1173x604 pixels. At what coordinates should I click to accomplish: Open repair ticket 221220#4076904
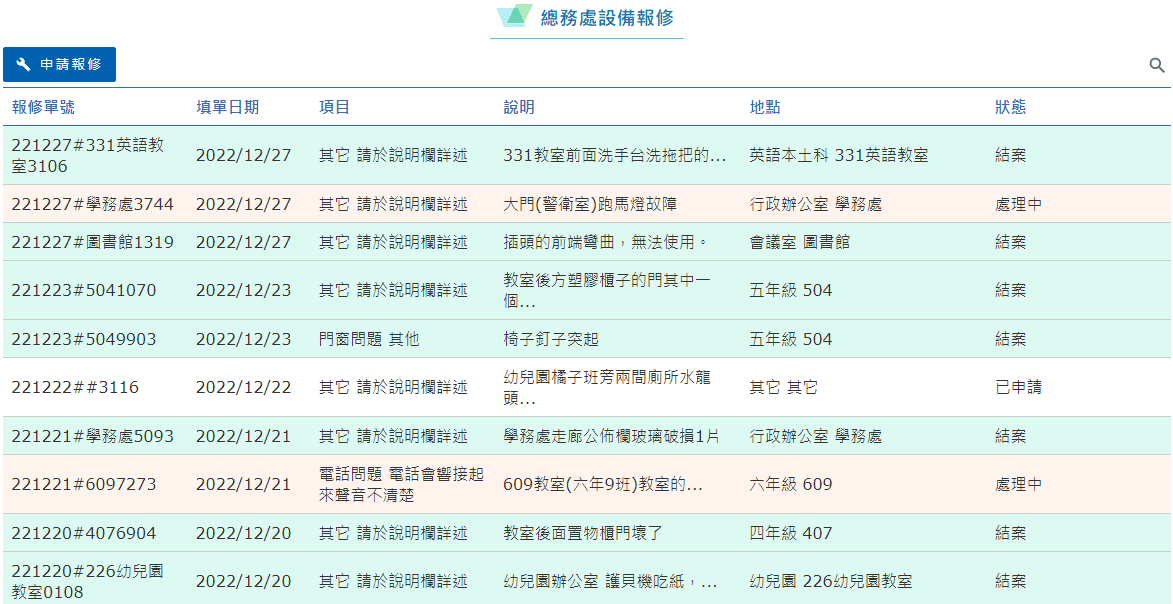[84, 533]
